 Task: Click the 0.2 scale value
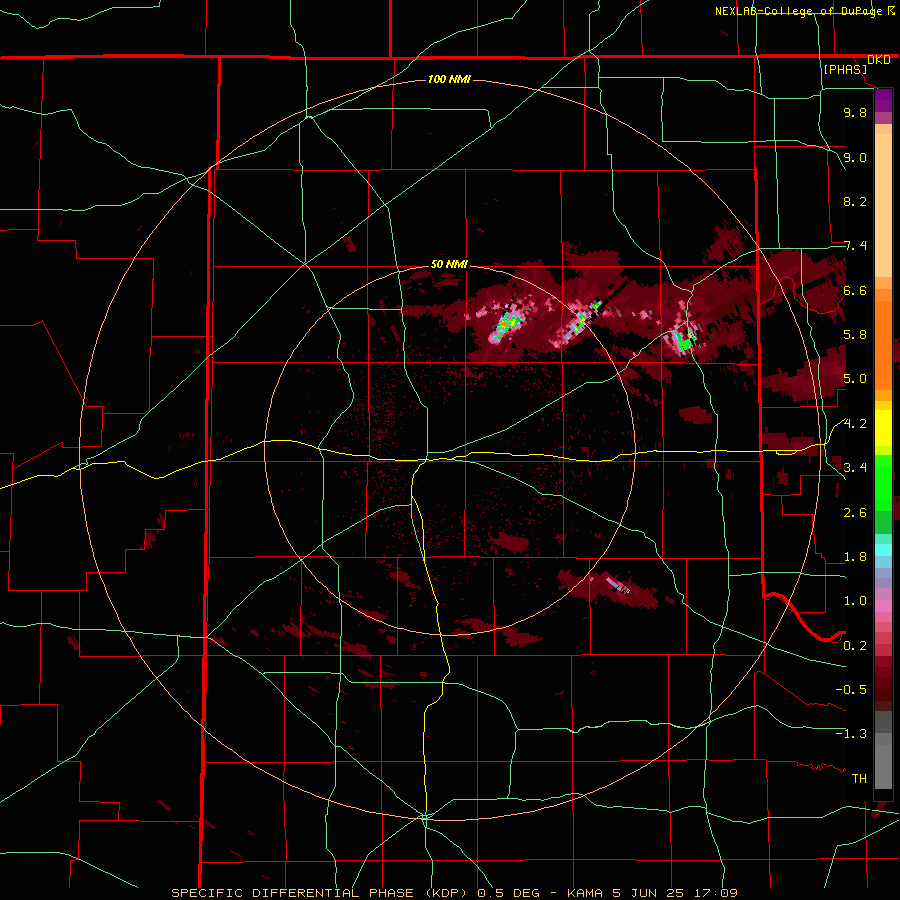click(x=855, y=646)
